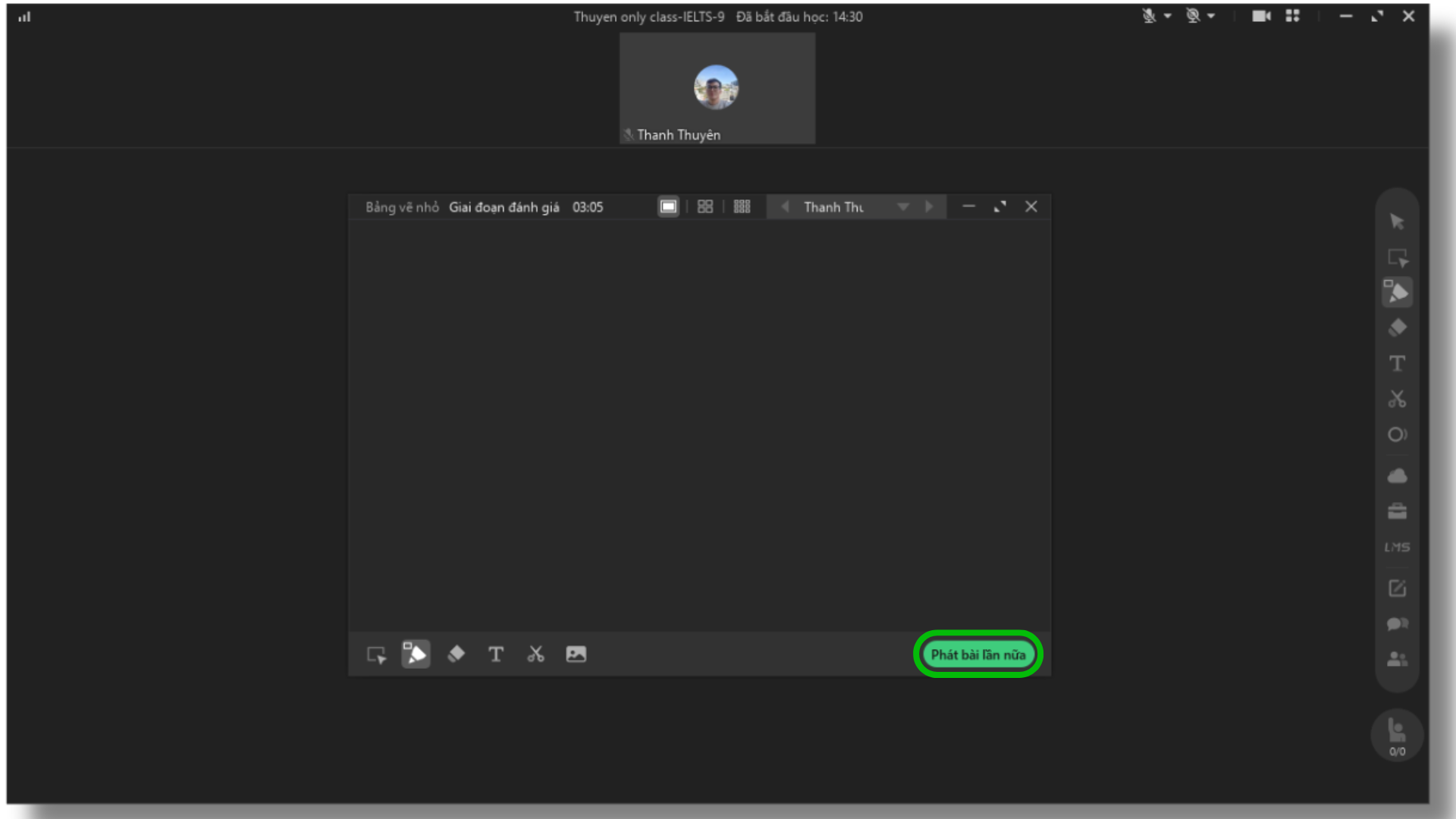Viewport: 1456px width, 819px height.
Task: Click the scissors cut tool in sidebar
Action: pyautogui.click(x=1397, y=399)
